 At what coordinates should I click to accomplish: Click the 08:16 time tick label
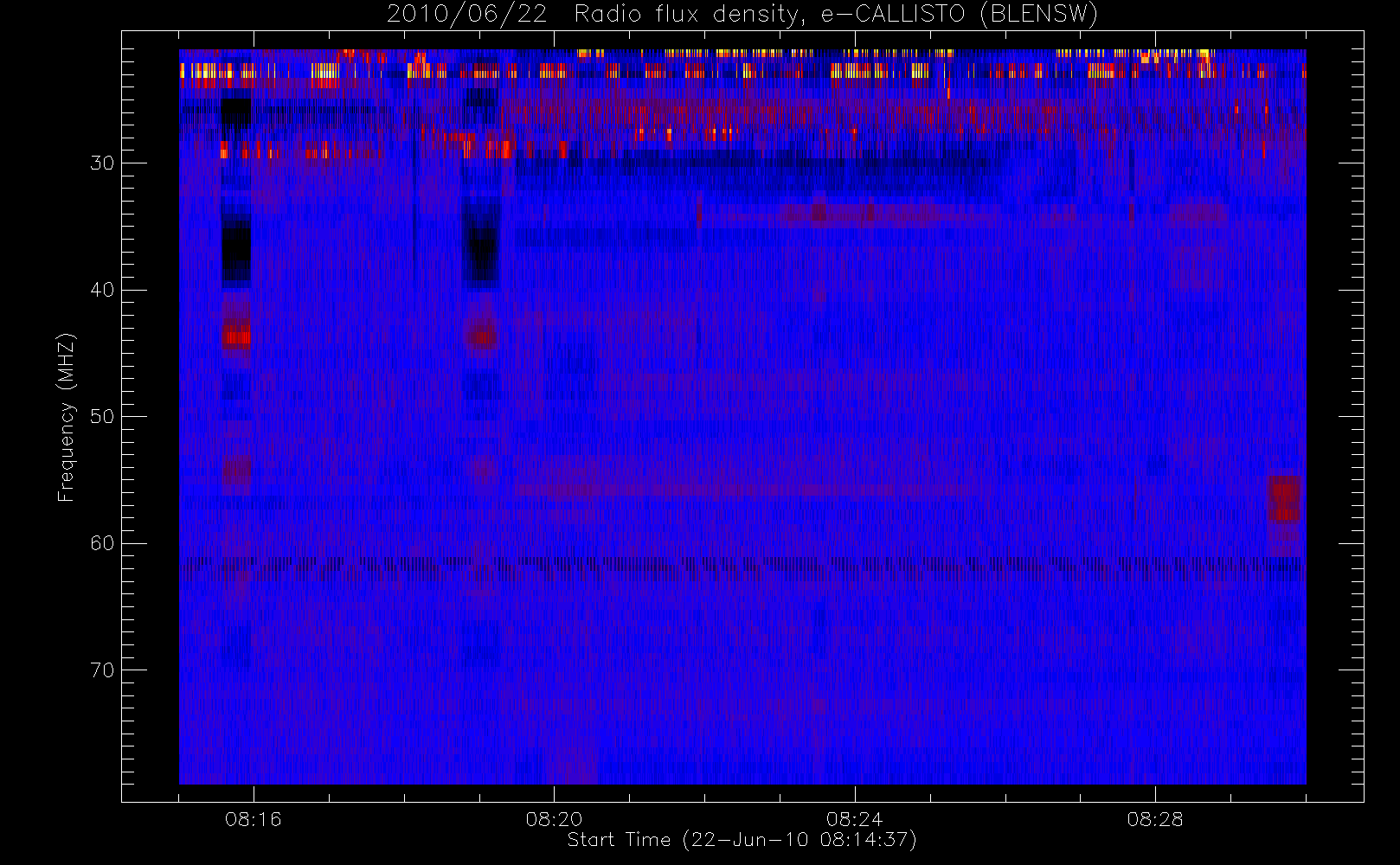[254, 818]
